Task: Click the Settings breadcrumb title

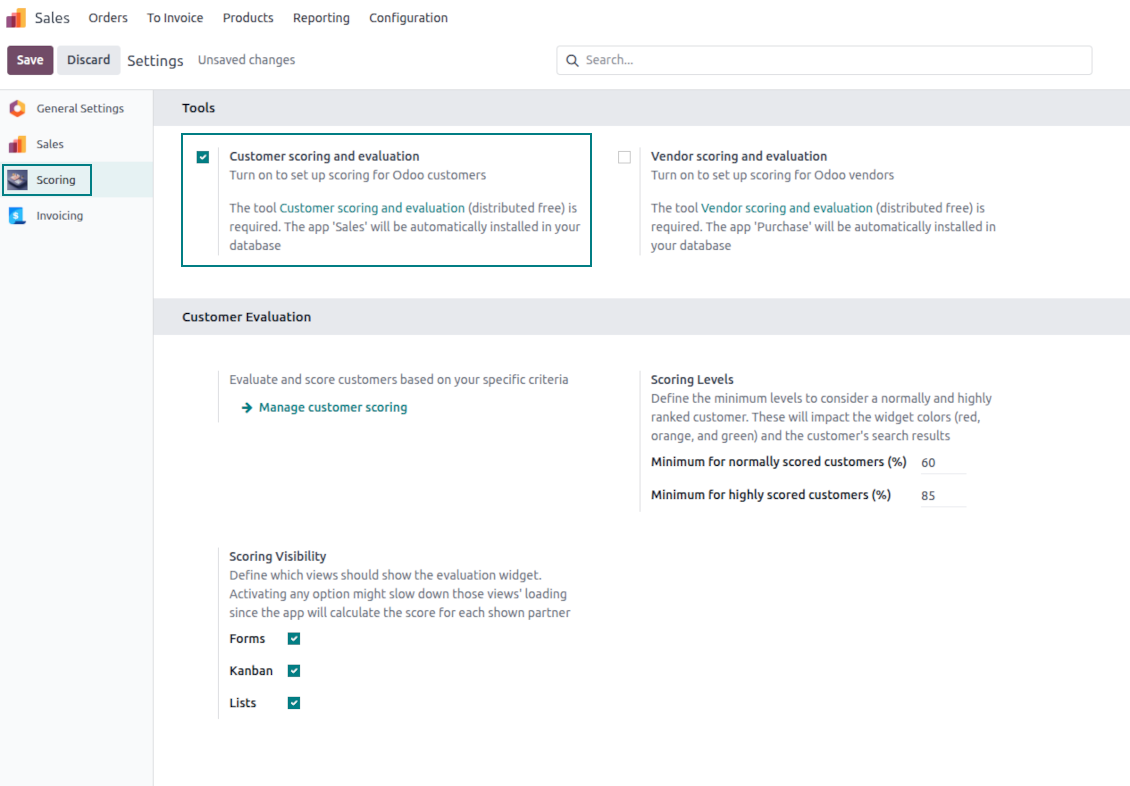Action: [x=156, y=61]
